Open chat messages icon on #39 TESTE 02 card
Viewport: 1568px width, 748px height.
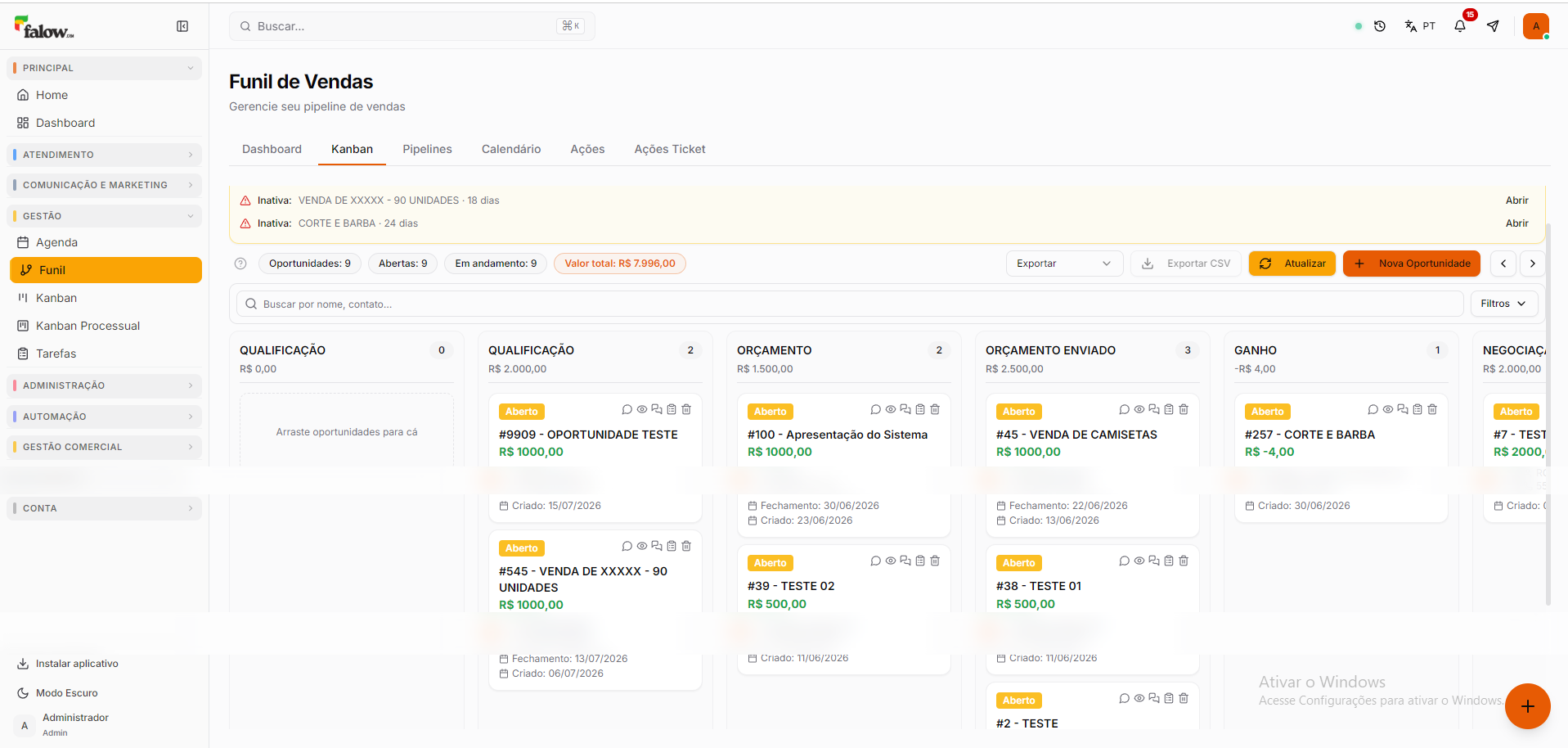(x=905, y=561)
